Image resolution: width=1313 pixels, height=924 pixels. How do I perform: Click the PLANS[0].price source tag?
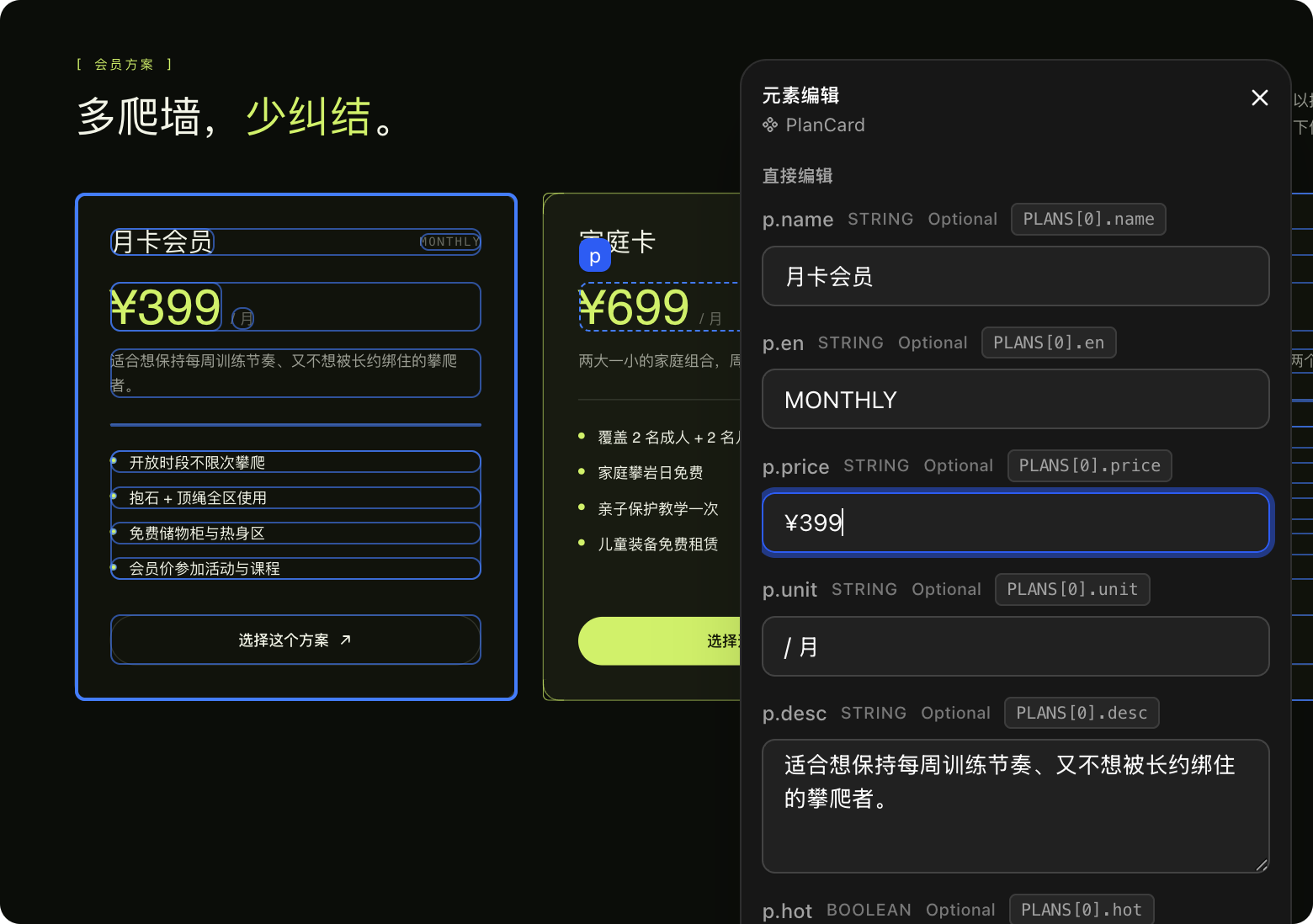point(1089,465)
